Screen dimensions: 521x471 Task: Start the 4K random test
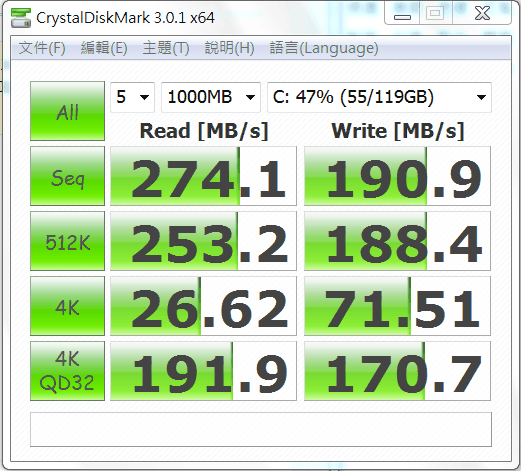click(67, 306)
